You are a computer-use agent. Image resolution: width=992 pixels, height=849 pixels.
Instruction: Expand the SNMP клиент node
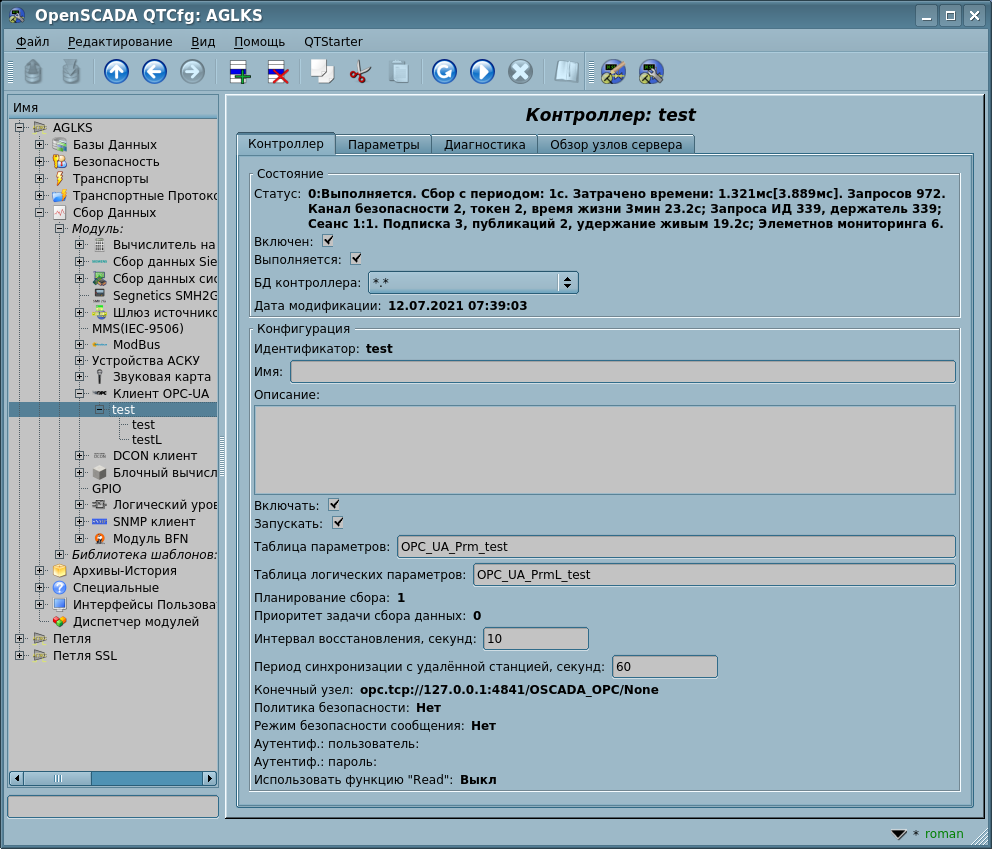point(79,522)
